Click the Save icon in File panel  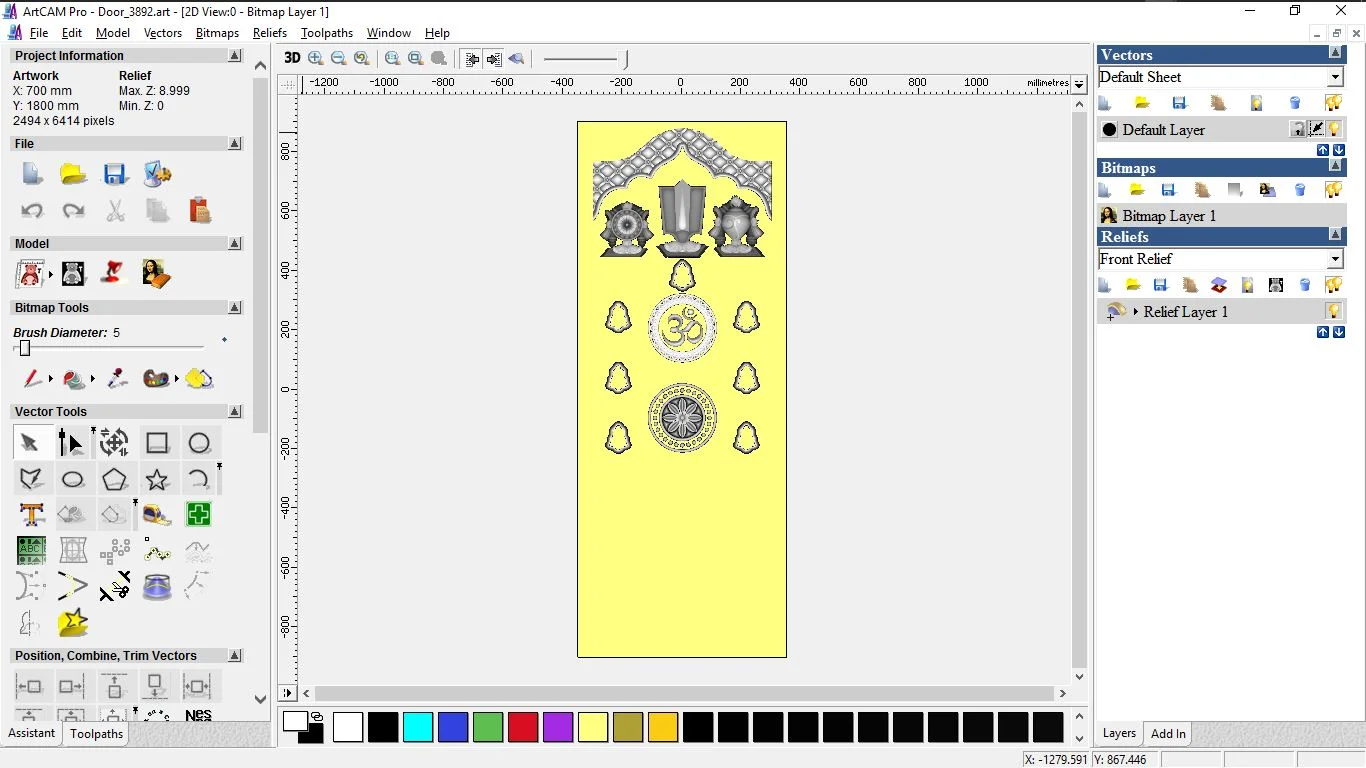tap(115, 174)
